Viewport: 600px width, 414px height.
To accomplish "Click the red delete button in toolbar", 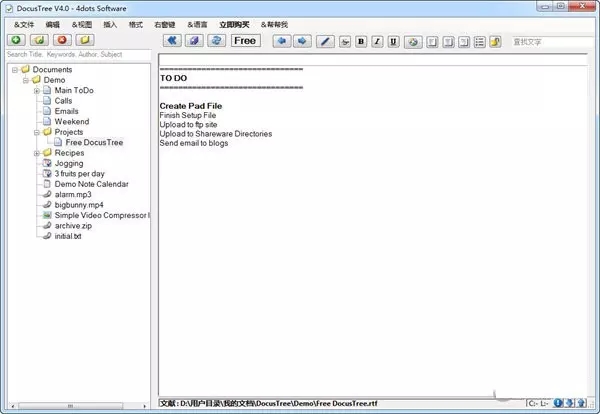I will click(x=62, y=41).
